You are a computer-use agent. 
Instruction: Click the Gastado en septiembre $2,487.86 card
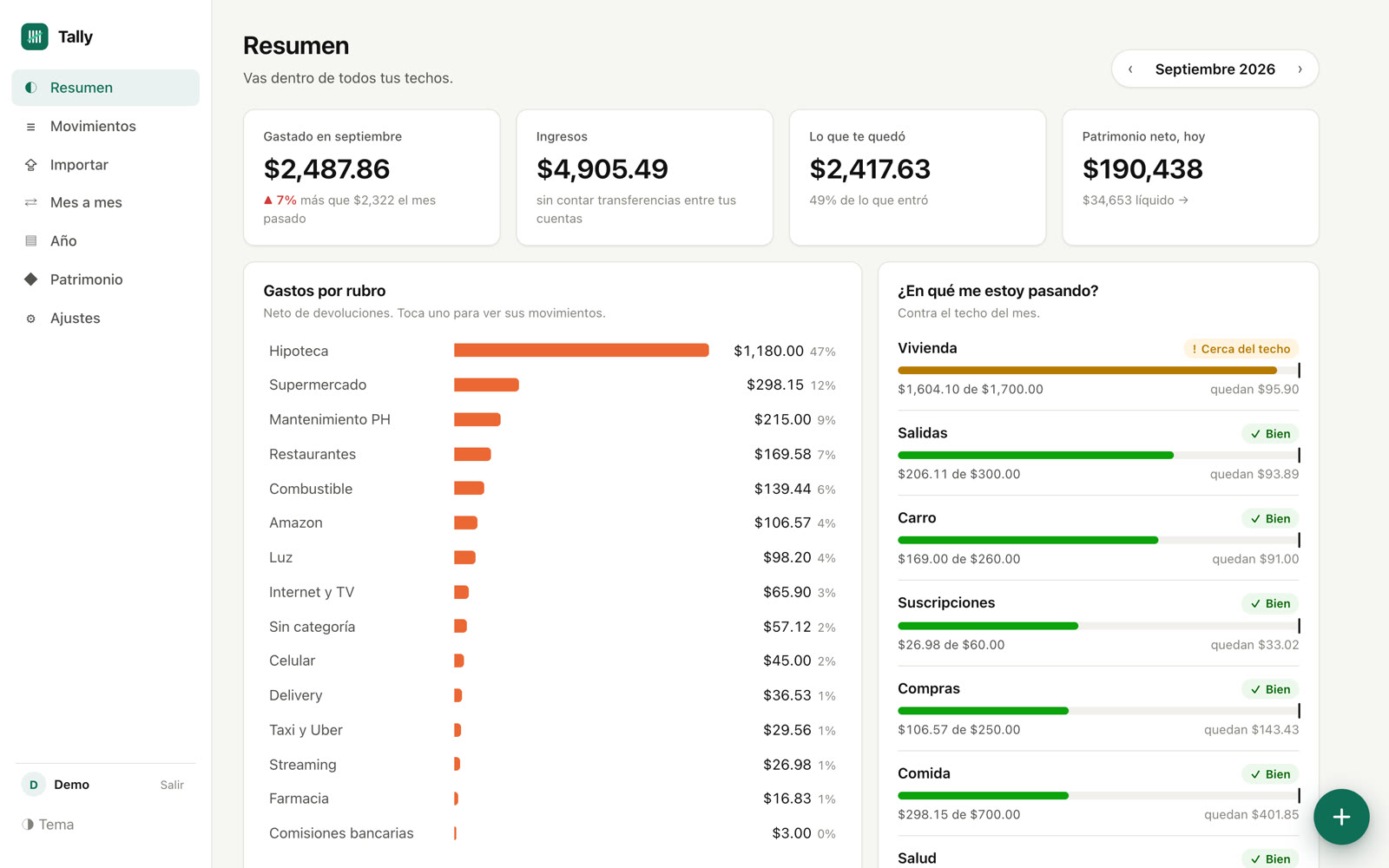point(372,177)
